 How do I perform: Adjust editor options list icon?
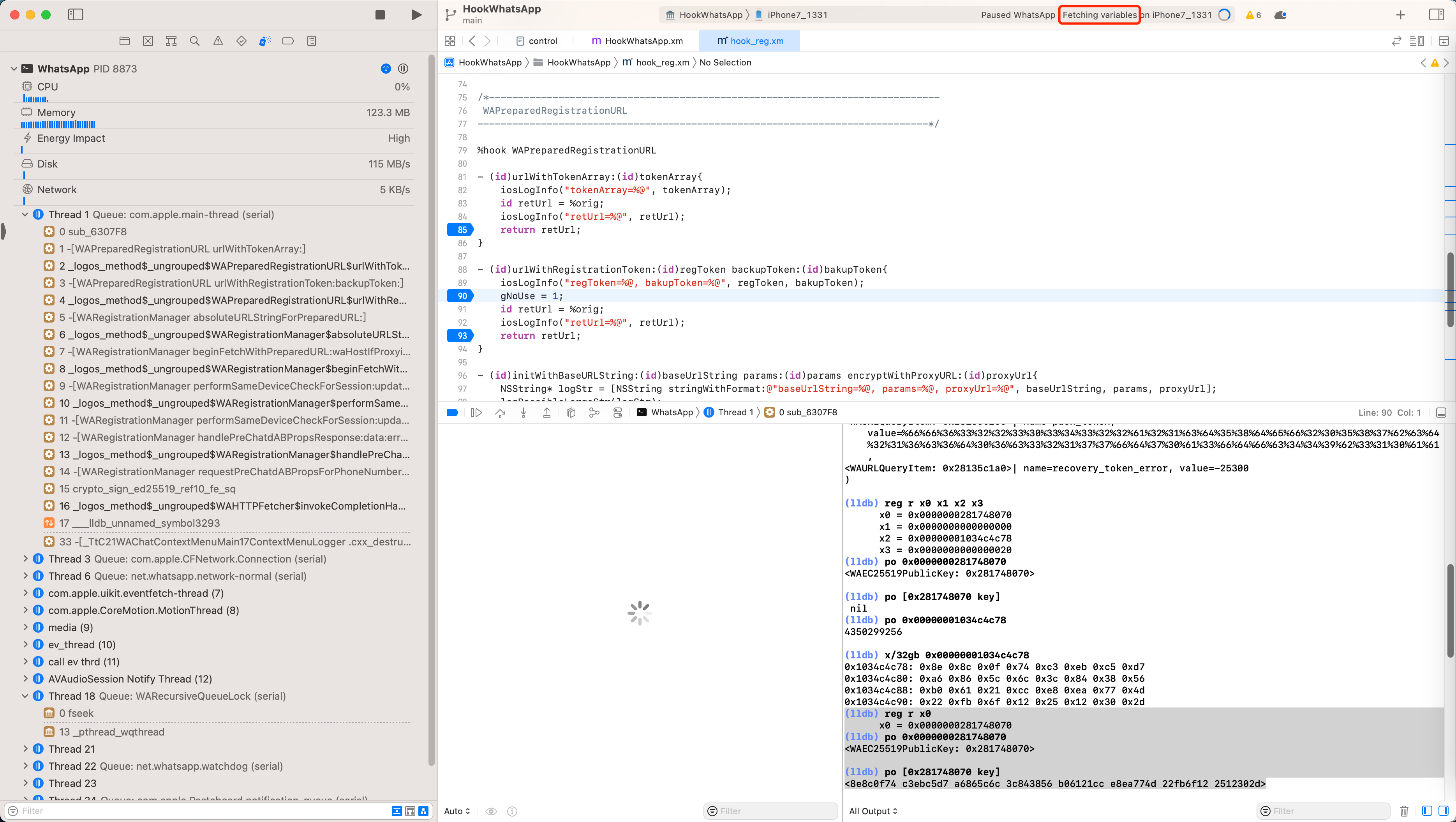(x=1416, y=41)
